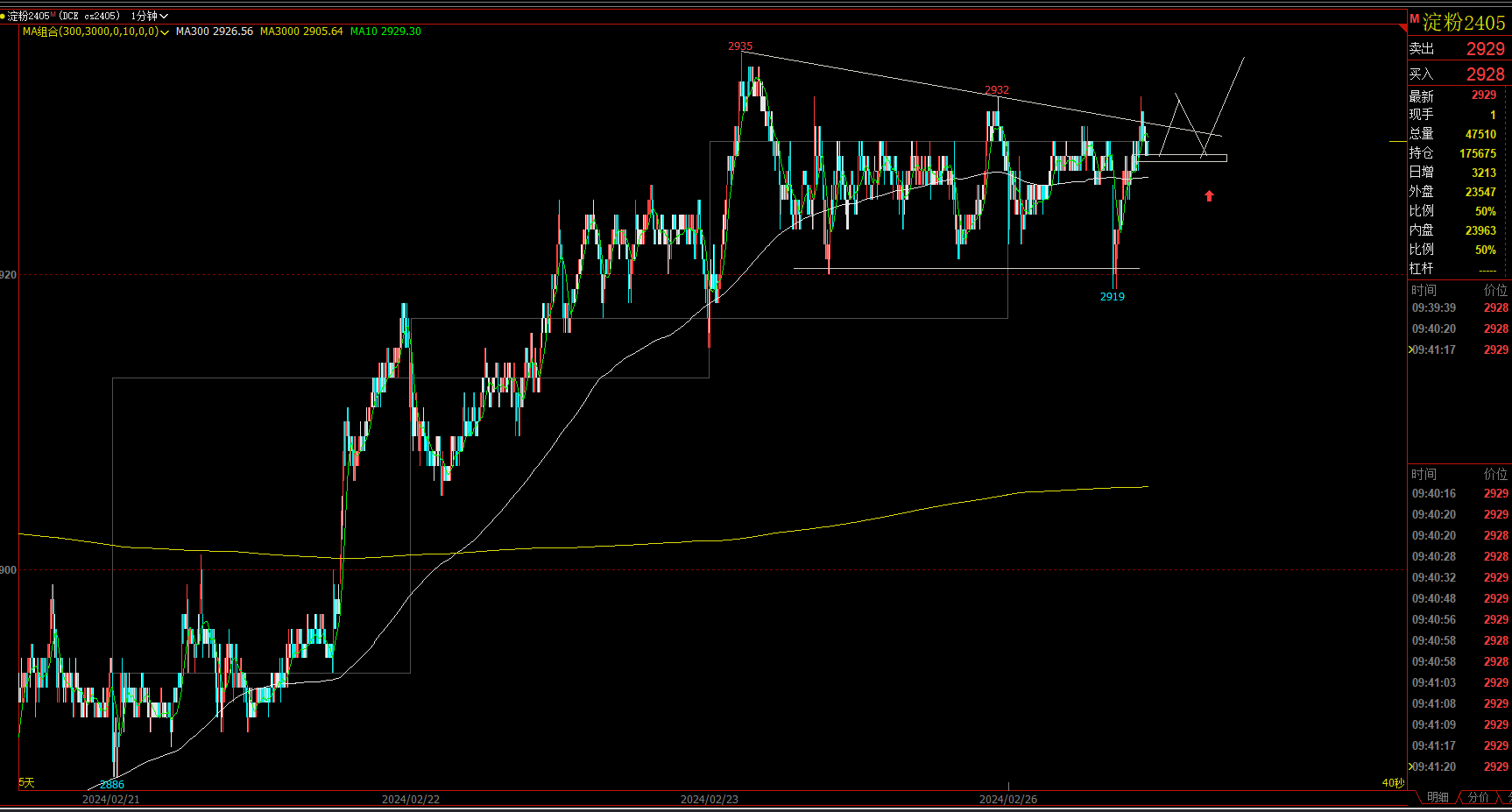Switch to the 分价 tab

pos(1478,797)
